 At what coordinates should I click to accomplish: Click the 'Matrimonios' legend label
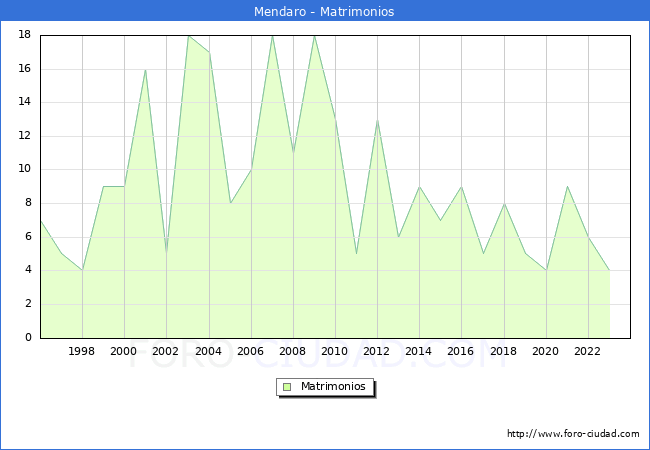pos(333,386)
